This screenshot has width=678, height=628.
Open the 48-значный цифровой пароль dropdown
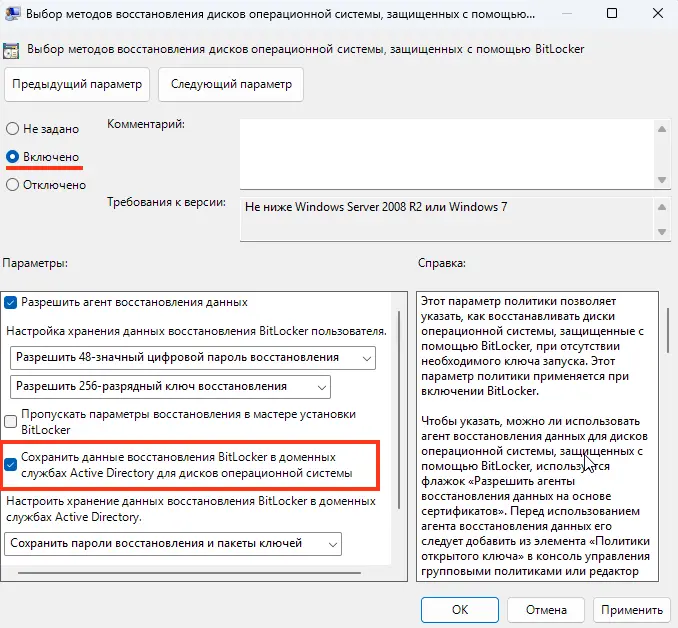191,357
